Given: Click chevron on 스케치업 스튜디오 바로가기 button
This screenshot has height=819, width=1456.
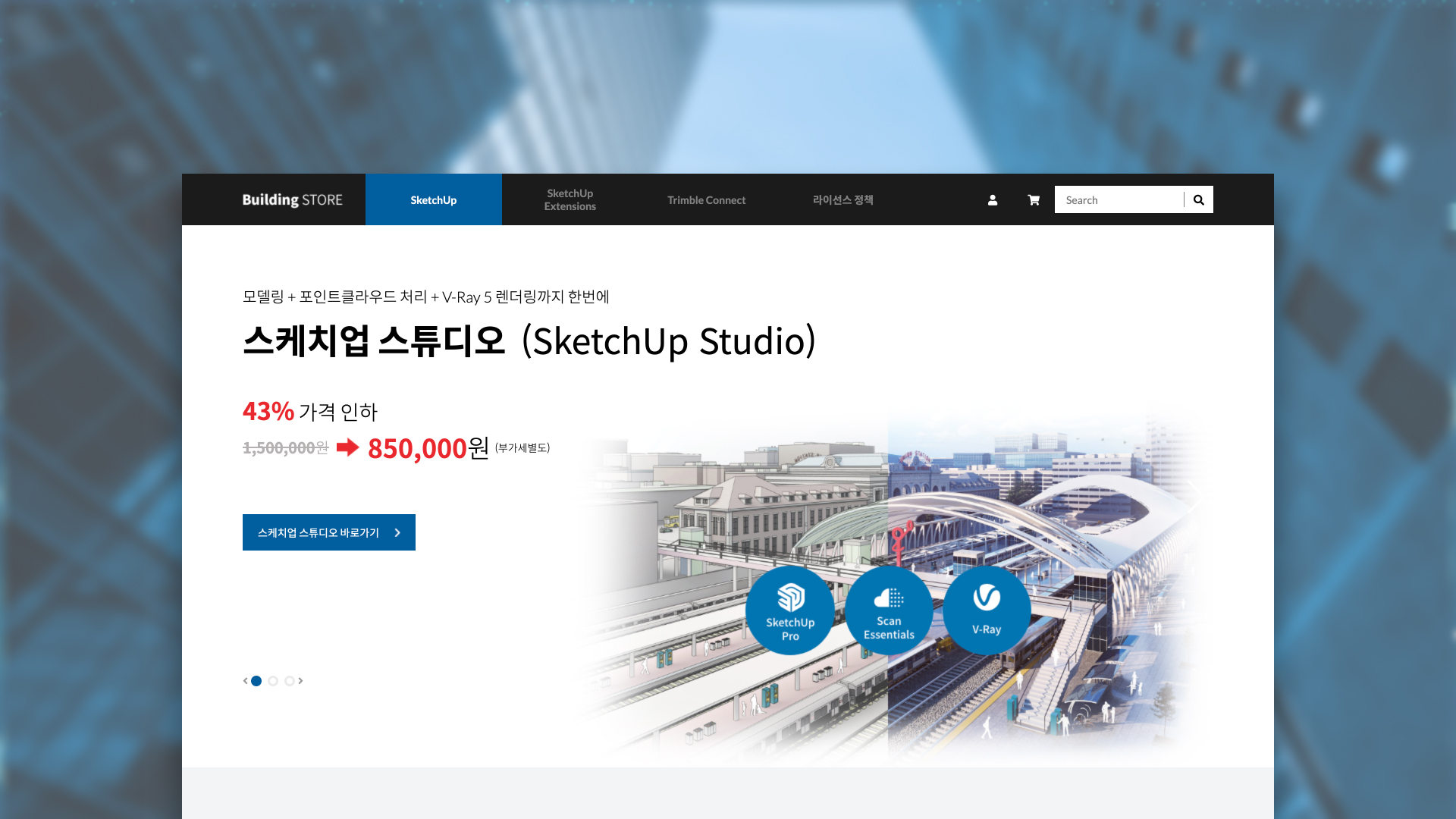Looking at the screenshot, I should 397,533.
